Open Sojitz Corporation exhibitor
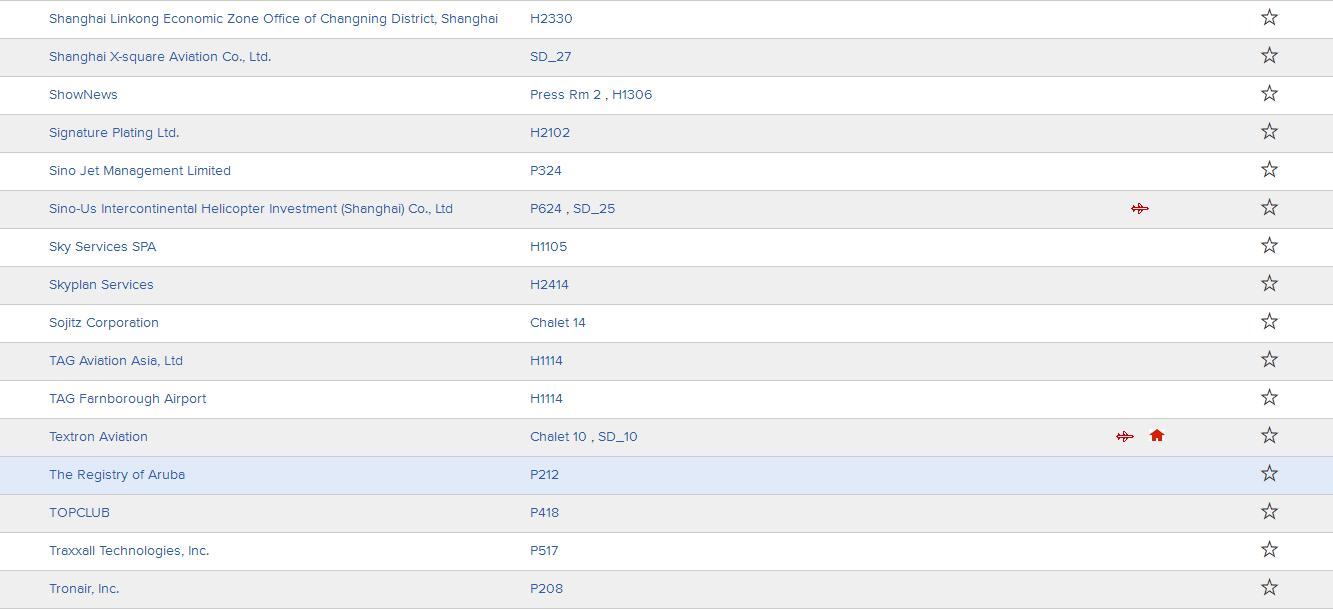This screenshot has width=1333, height=609. [x=104, y=322]
